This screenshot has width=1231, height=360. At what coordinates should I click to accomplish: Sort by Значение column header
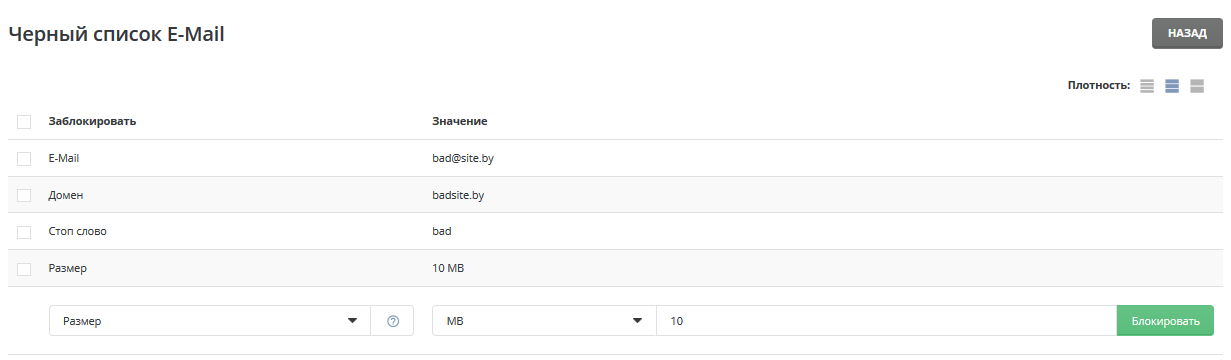[x=459, y=121]
